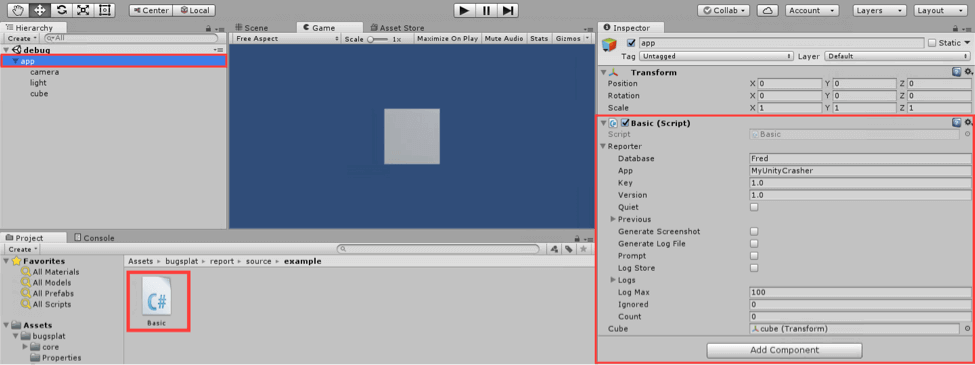Select the Rotate tool
The height and width of the screenshot is (365, 975).
(x=62, y=10)
